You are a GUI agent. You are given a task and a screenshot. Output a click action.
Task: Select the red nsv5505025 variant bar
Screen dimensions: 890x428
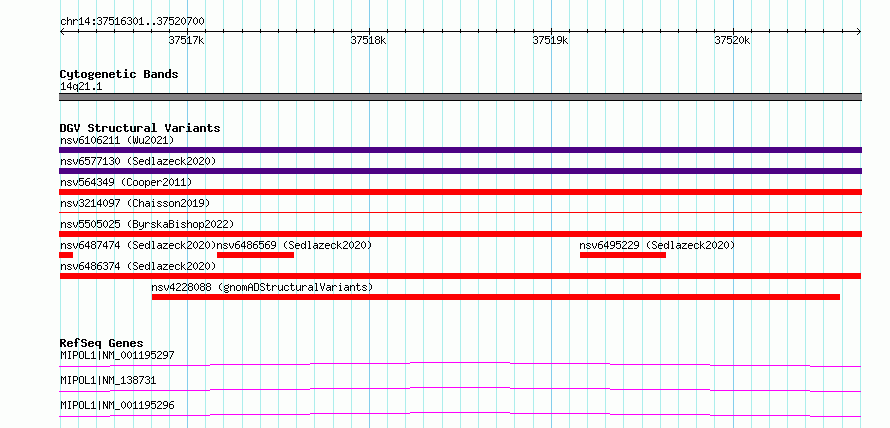[460, 234]
